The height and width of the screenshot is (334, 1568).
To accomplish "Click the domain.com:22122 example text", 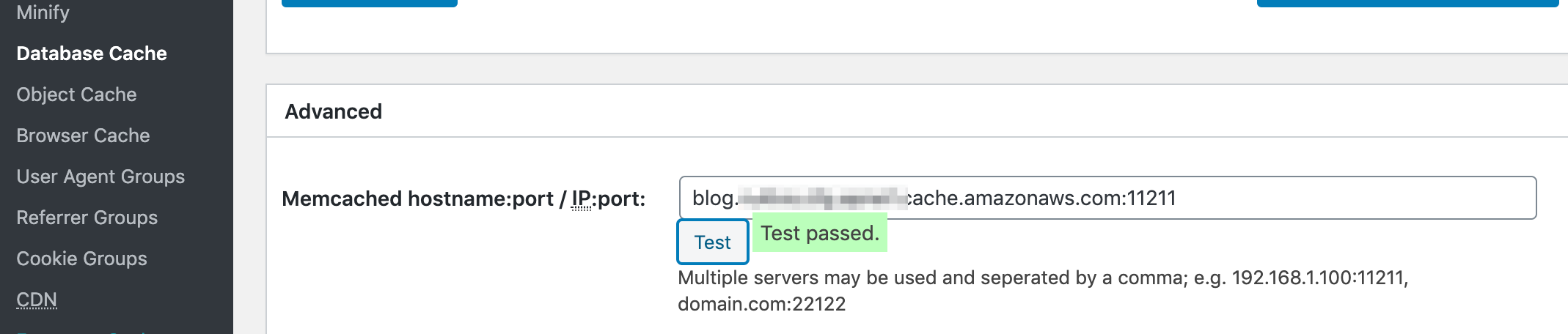I will pos(762,304).
